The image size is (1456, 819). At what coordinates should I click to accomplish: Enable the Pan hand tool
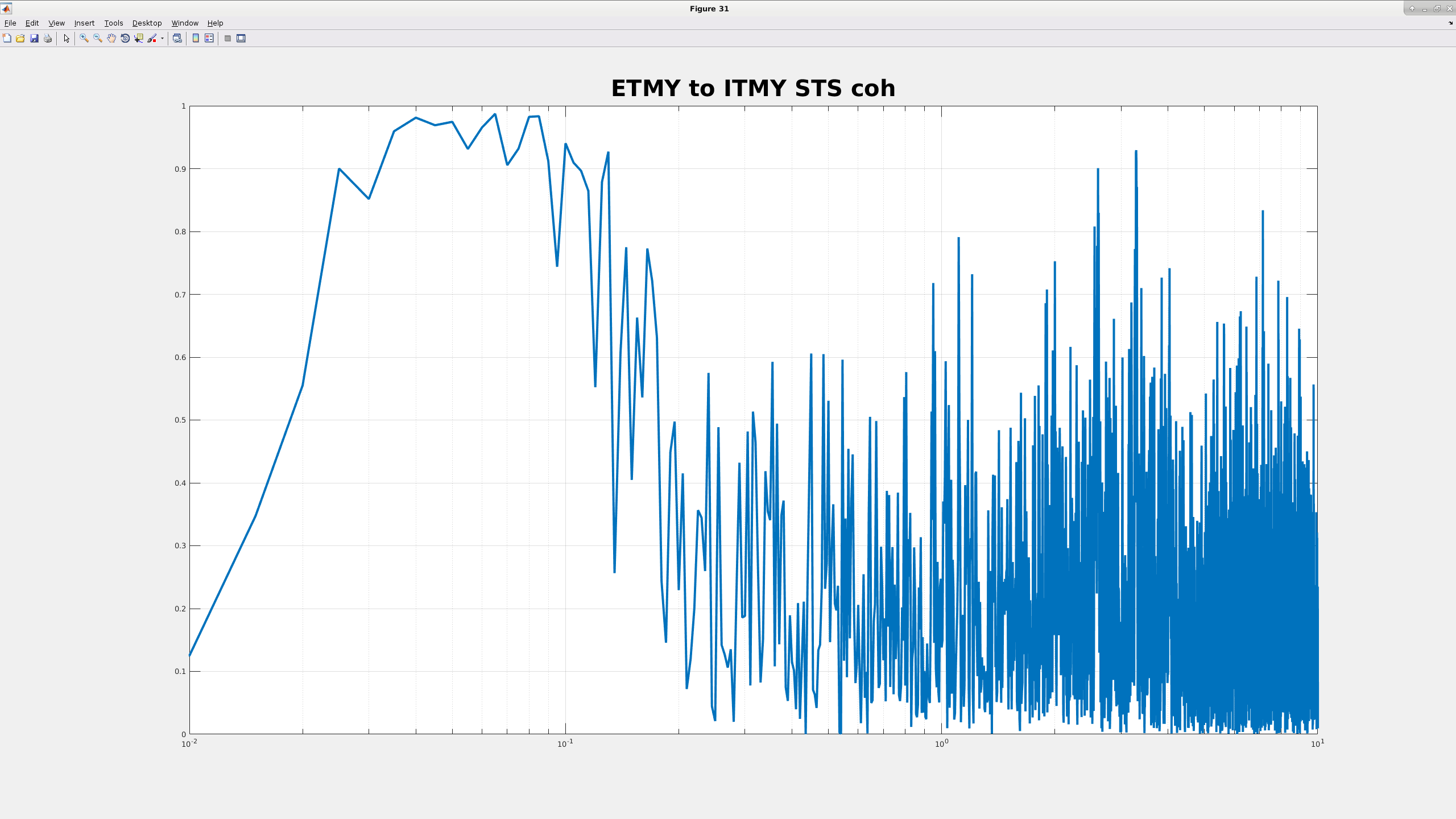(111, 38)
